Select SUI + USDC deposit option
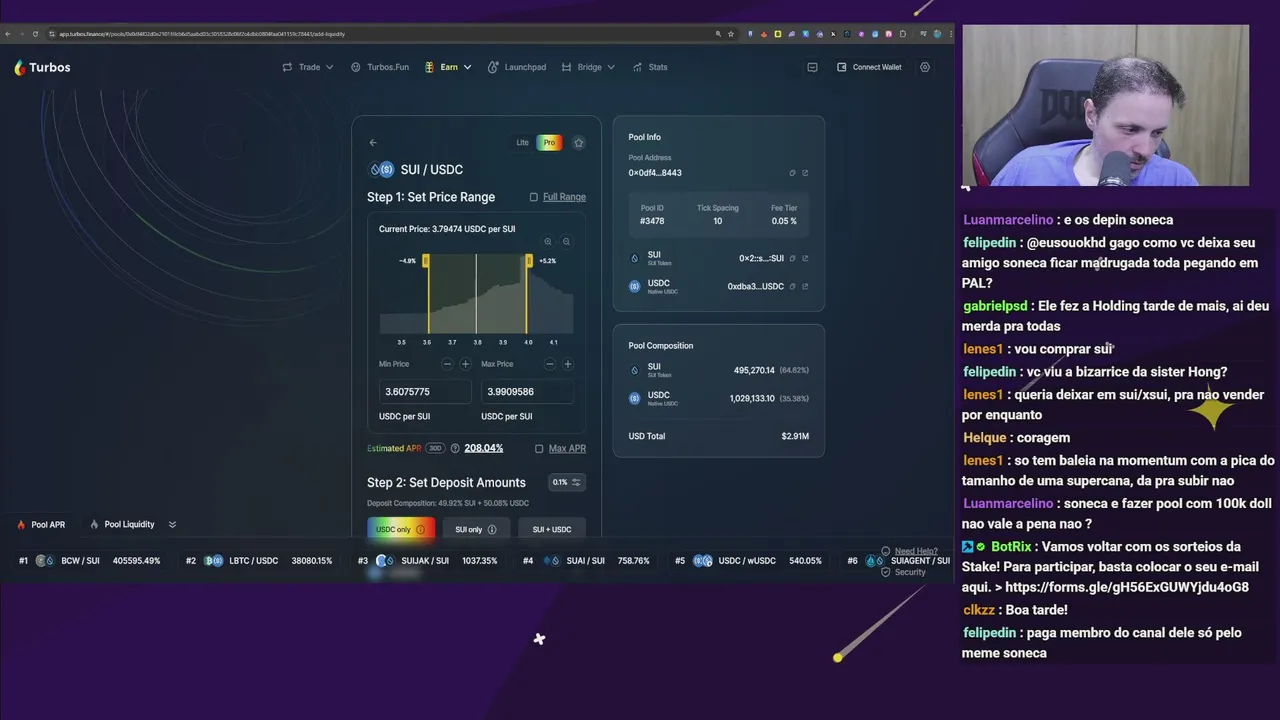1280x720 pixels. [552, 529]
